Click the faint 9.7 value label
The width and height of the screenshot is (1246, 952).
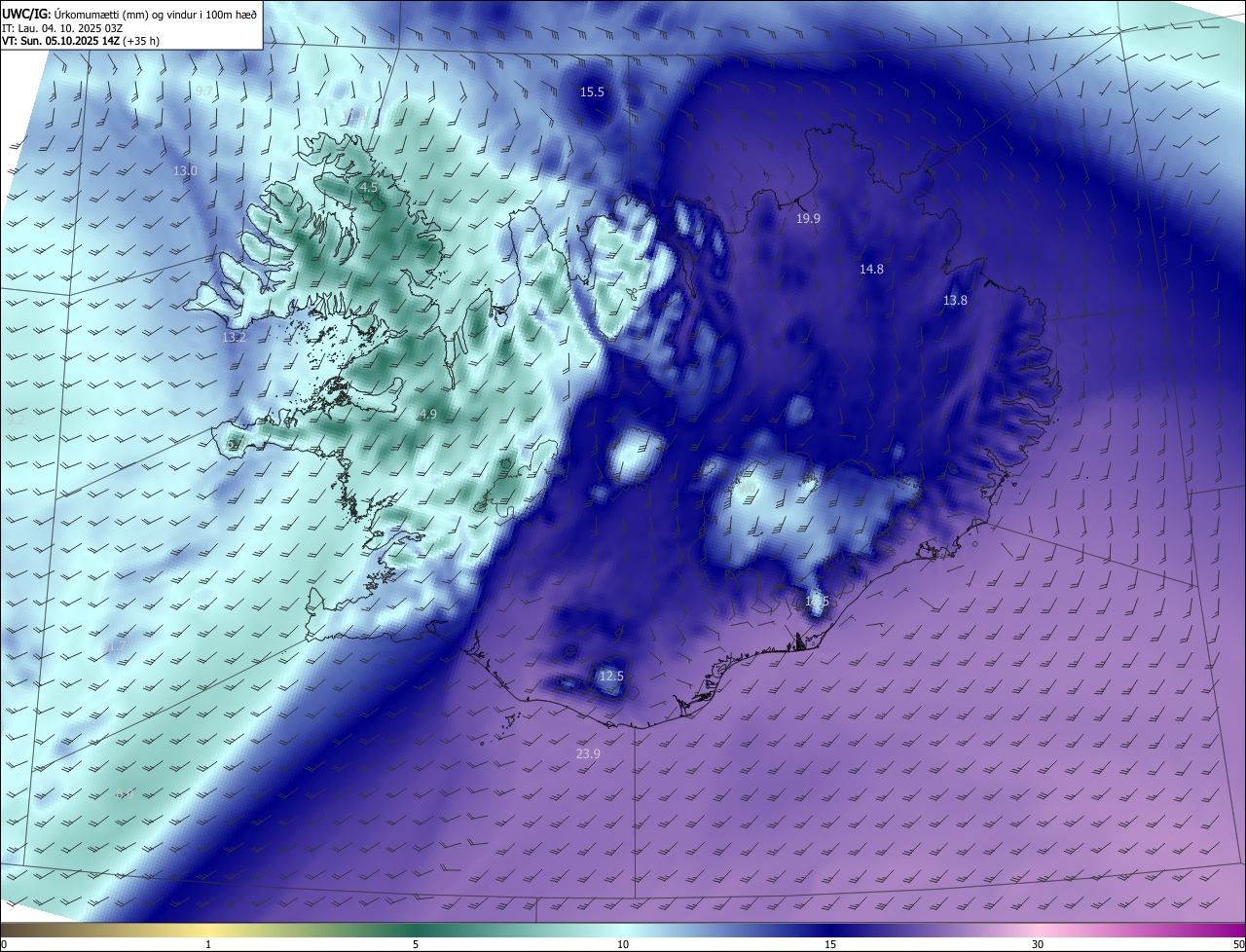click(x=203, y=91)
